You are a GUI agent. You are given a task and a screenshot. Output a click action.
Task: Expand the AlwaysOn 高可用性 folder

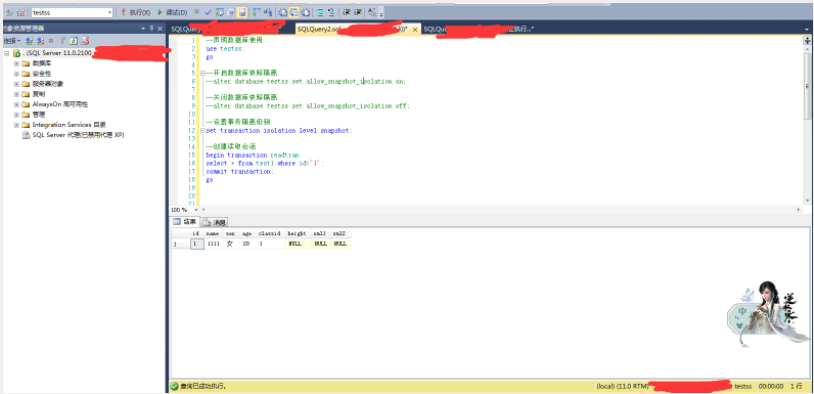[x=17, y=104]
